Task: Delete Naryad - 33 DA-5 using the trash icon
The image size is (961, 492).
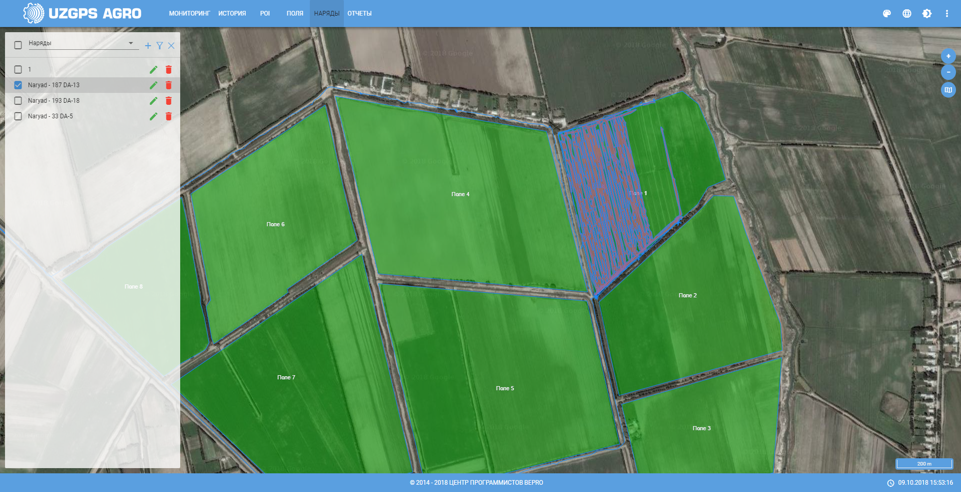Action: (168, 116)
